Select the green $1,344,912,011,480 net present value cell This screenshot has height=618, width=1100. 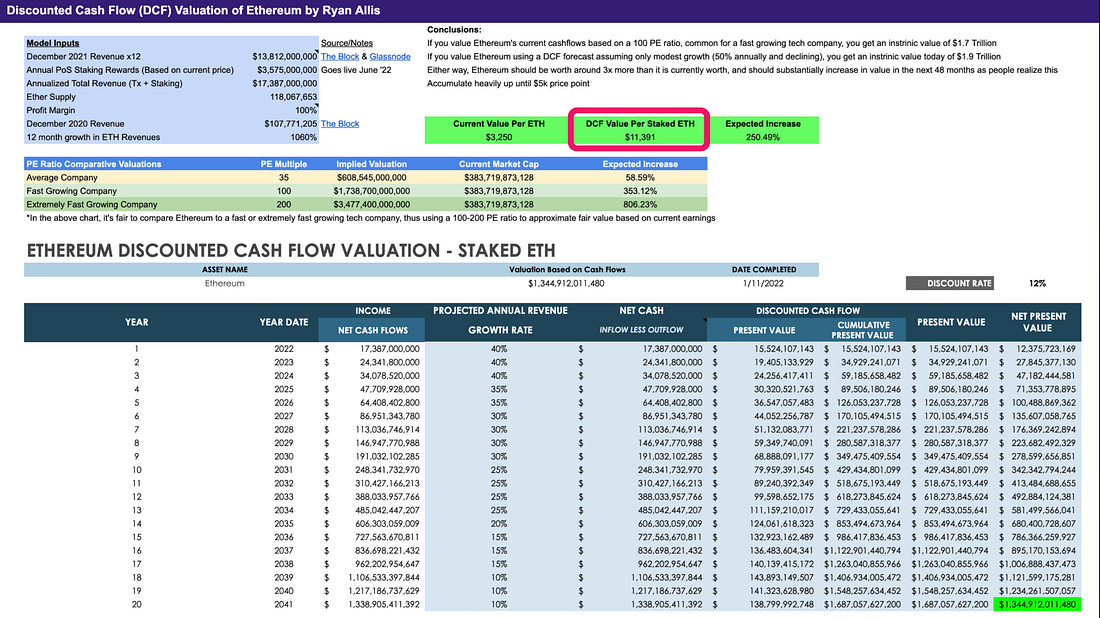pos(1038,605)
